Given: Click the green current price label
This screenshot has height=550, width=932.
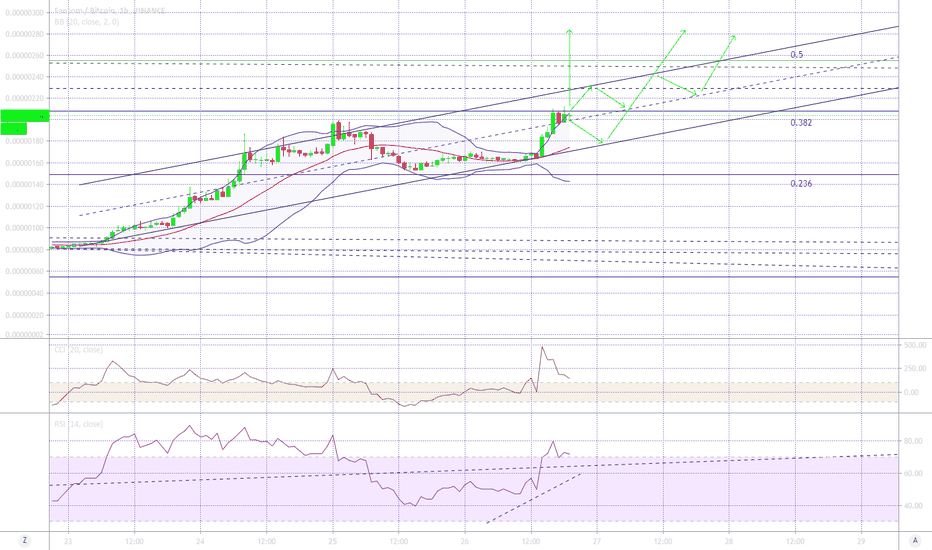Looking at the screenshot, I should click(x=24, y=117).
